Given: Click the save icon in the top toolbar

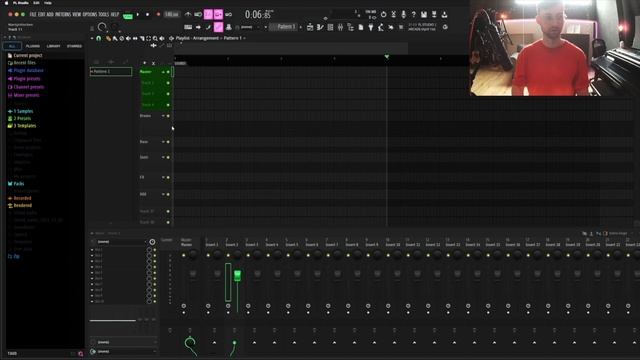Looking at the screenshot, I should point(424,15).
